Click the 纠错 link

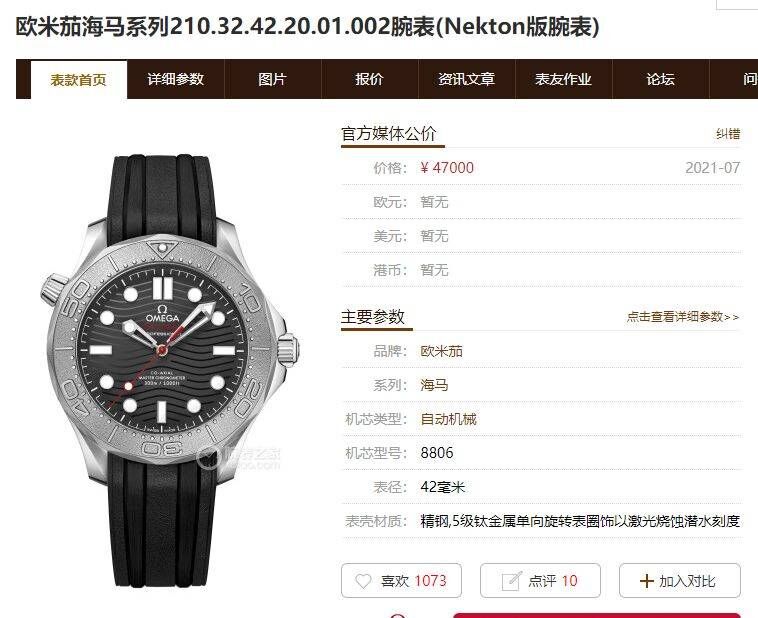[728, 134]
